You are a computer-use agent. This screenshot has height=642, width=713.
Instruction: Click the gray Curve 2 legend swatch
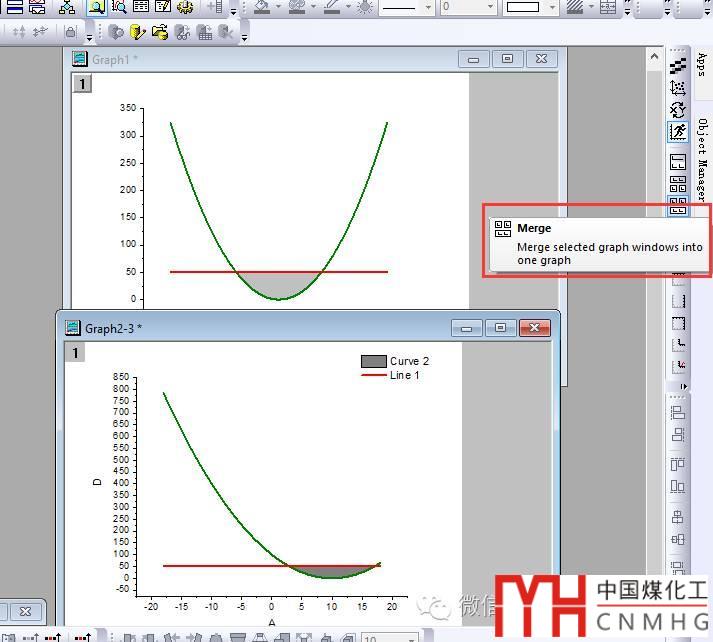pyautogui.click(x=373, y=361)
